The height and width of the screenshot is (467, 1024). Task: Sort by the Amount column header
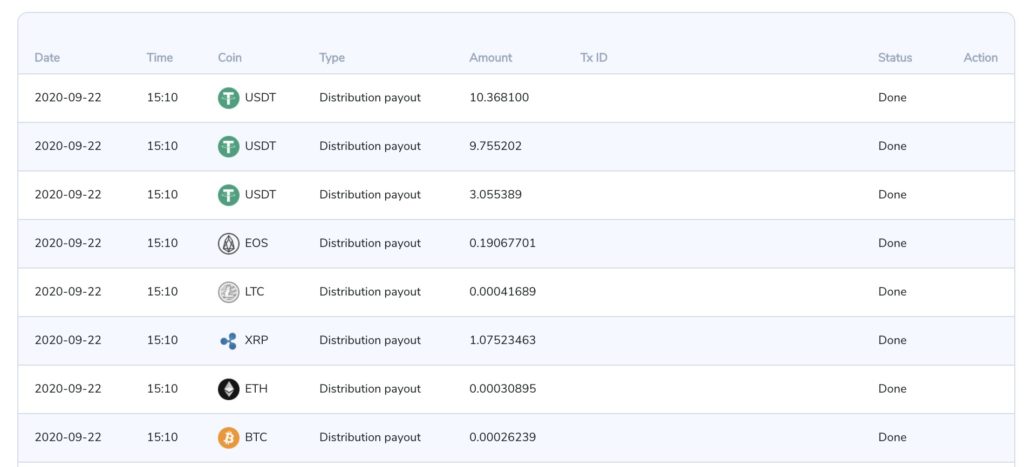491,58
